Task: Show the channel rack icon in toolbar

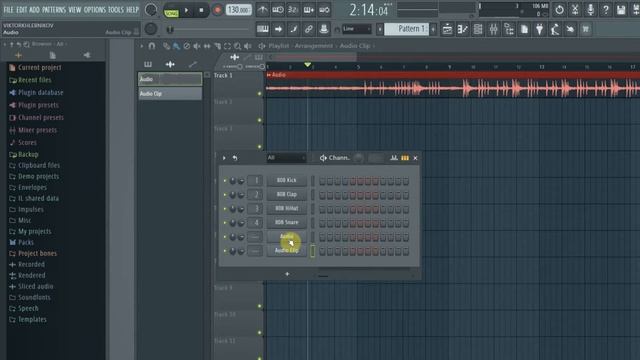Action: coord(478,29)
